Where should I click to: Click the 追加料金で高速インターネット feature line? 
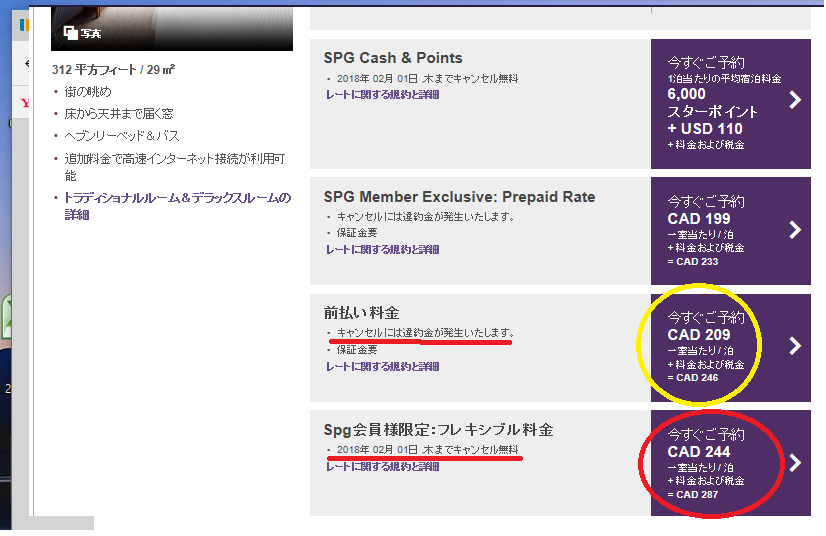(175, 167)
